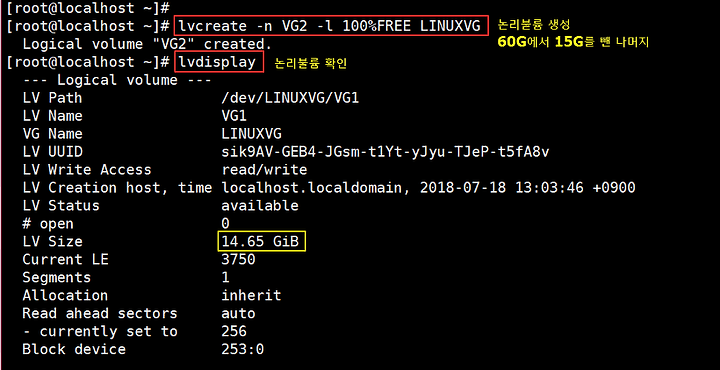Click the 'LV Creation host, time' label
Viewport: 720px width, 370px height.
(117, 188)
